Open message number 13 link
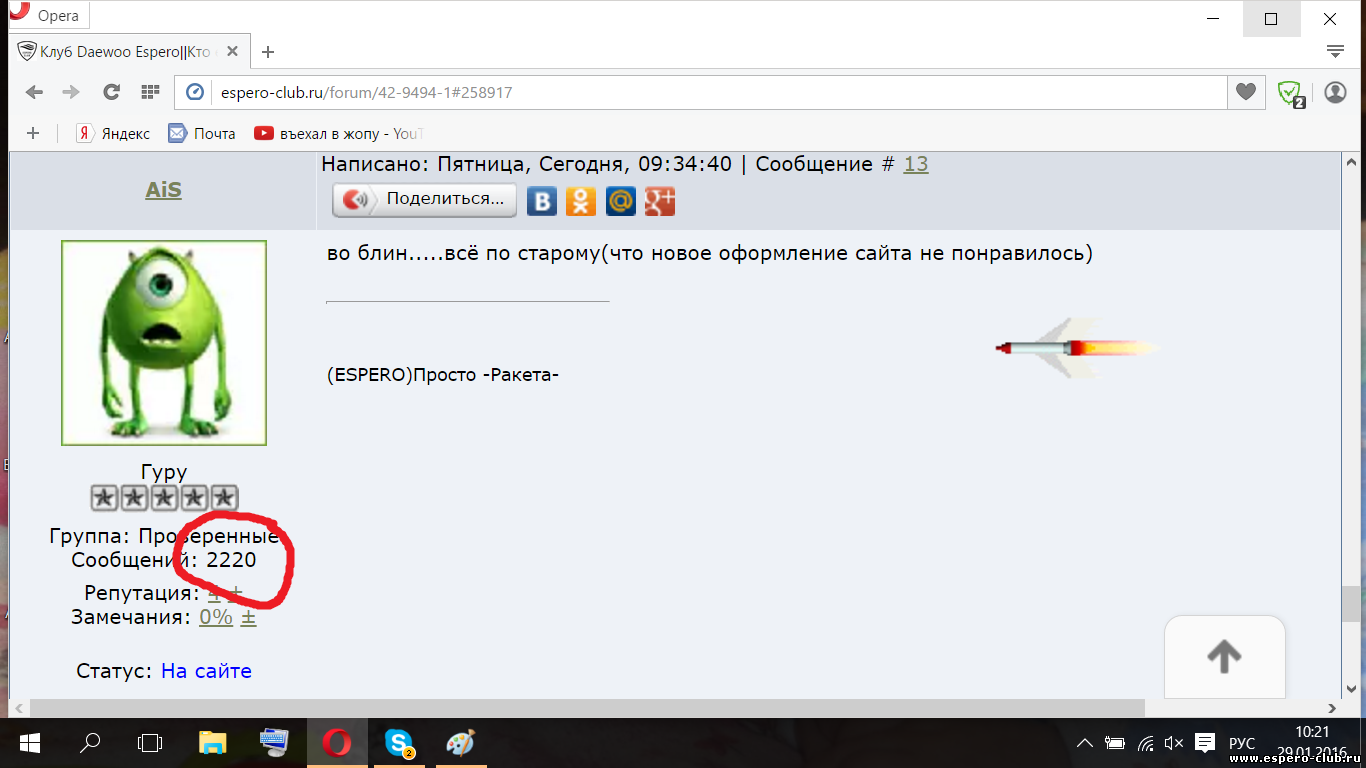This screenshot has height=768, width=1366. (916, 164)
